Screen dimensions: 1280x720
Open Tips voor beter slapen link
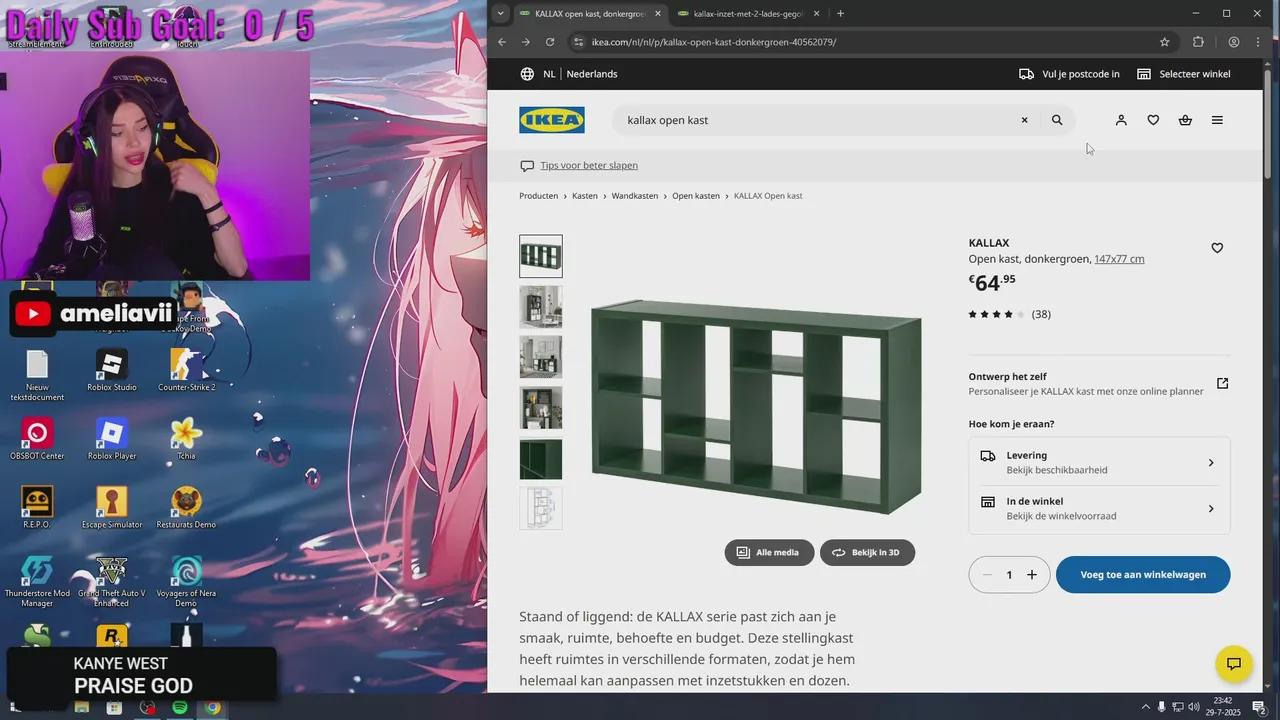(x=589, y=166)
